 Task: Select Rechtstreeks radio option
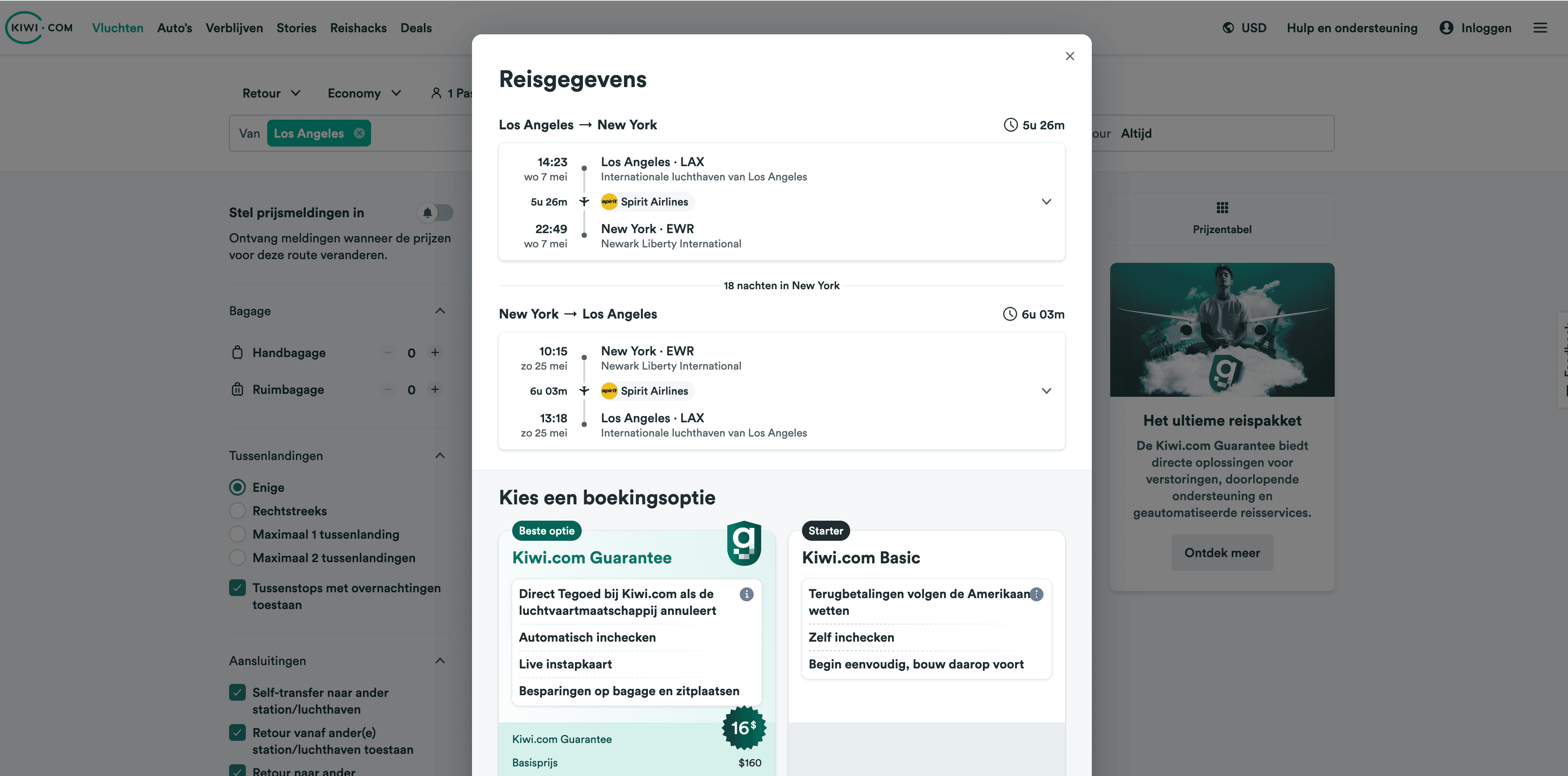coord(237,511)
